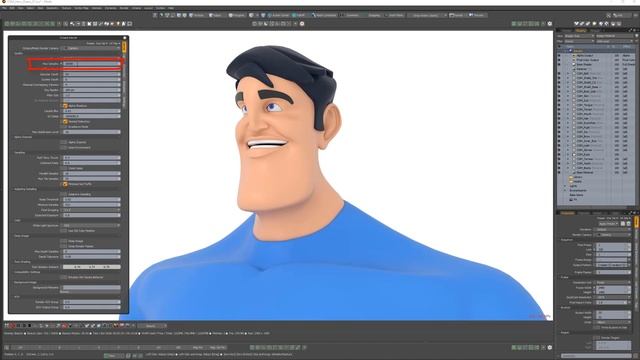
Task: Select the Alpha Output item
Action: coord(585,56)
